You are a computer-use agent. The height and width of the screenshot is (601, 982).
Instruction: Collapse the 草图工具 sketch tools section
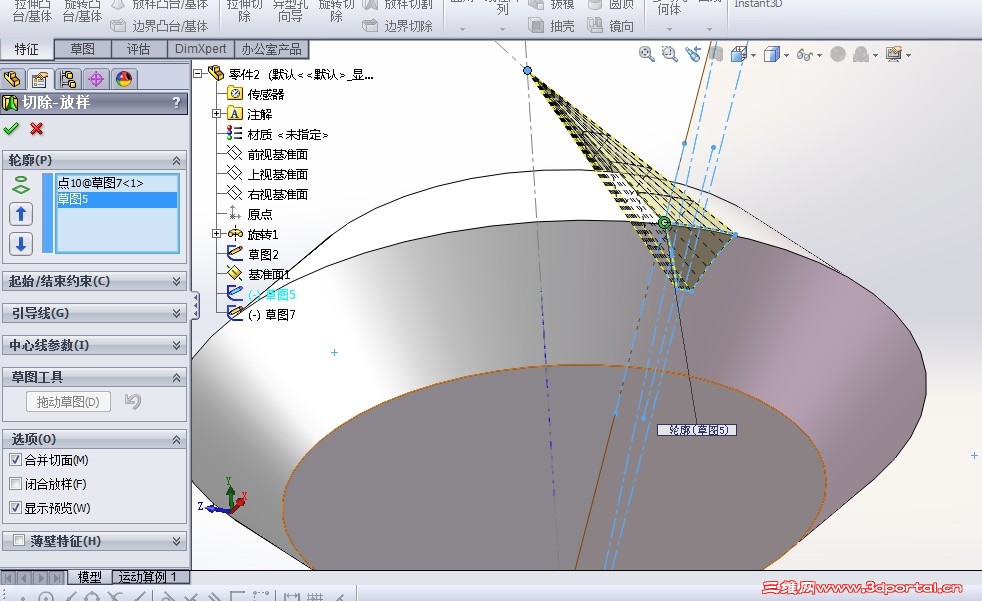click(176, 377)
